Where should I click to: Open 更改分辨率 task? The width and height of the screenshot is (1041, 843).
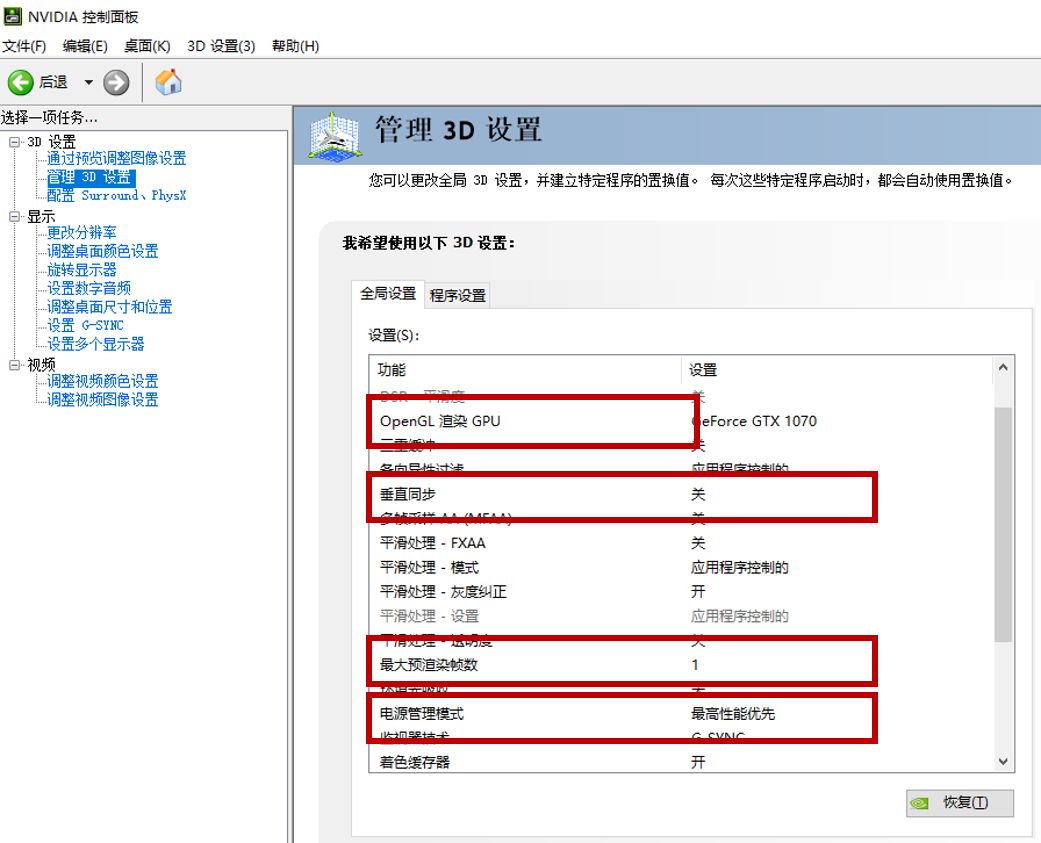pyautogui.click(x=82, y=232)
